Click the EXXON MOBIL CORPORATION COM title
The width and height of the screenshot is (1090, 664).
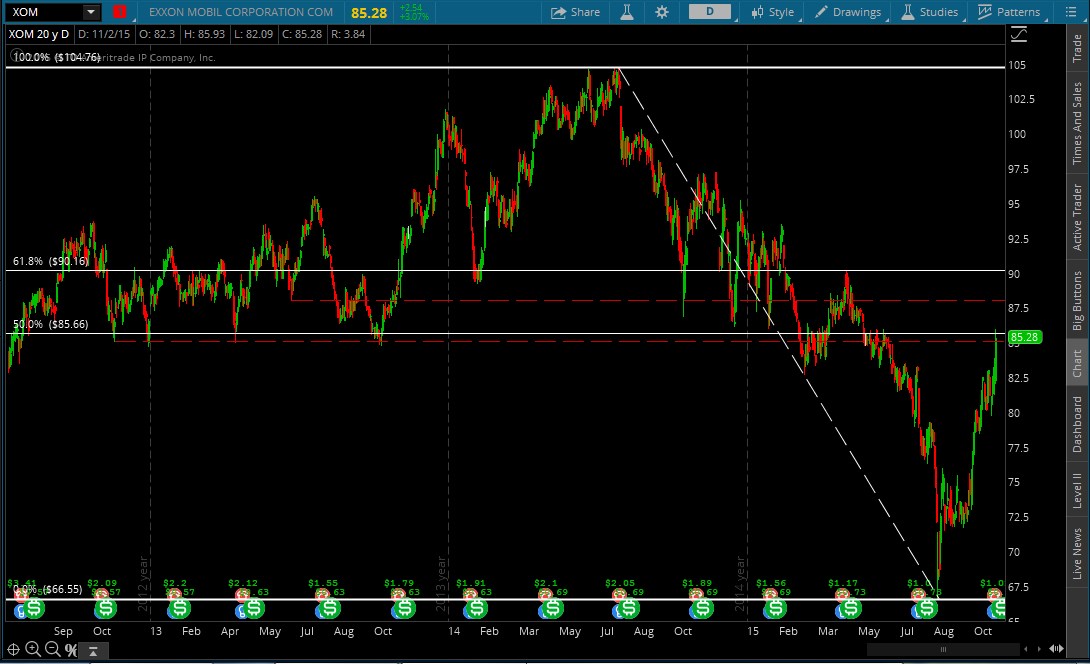241,12
